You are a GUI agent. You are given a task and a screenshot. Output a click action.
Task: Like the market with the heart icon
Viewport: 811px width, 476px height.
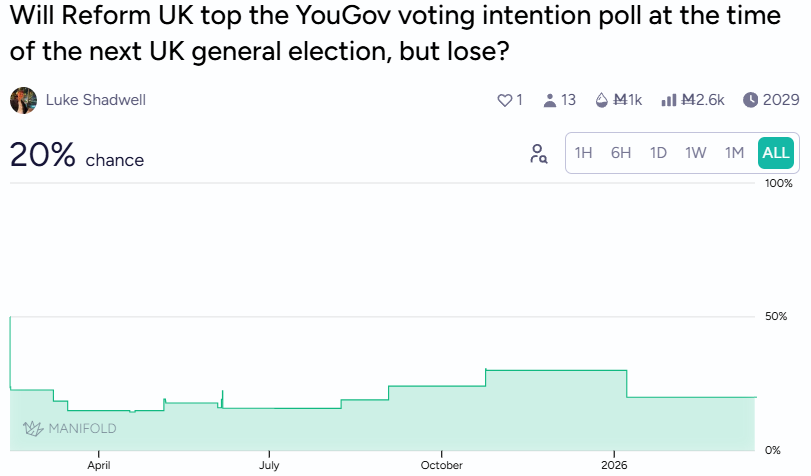(504, 100)
